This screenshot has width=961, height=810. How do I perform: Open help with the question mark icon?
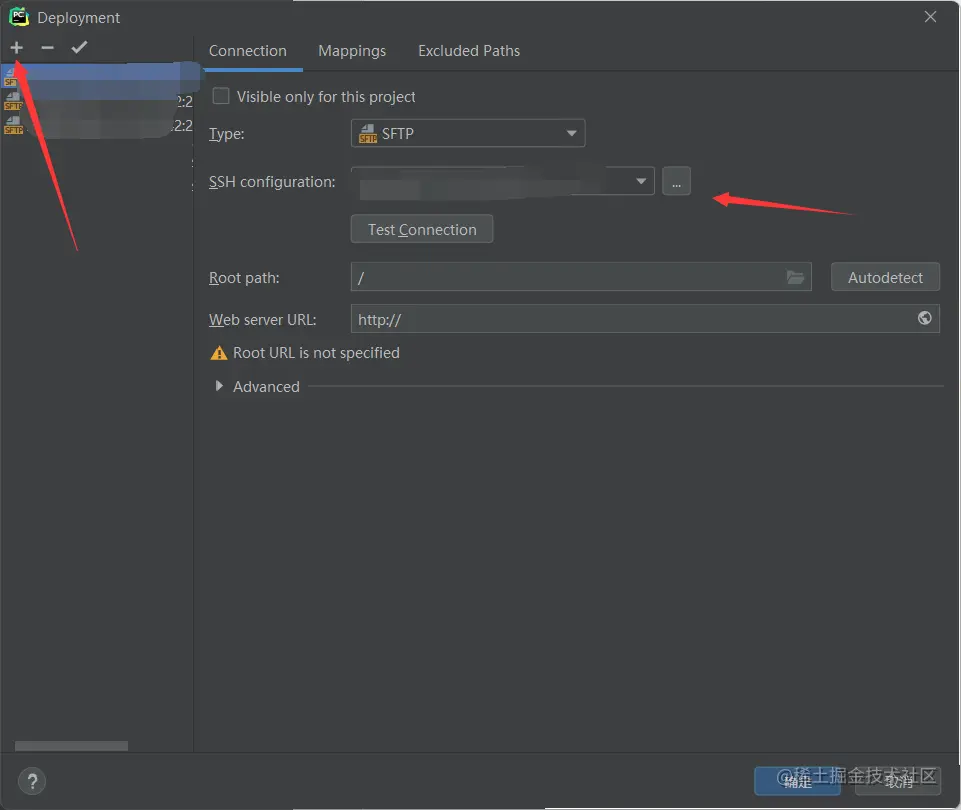click(32, 781)
